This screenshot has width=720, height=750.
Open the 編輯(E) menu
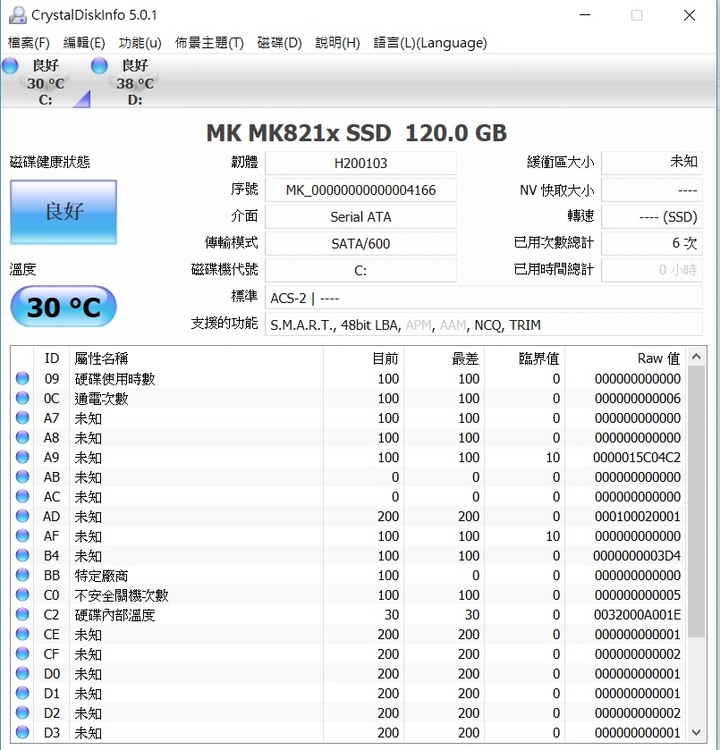[x=84, y=43]
